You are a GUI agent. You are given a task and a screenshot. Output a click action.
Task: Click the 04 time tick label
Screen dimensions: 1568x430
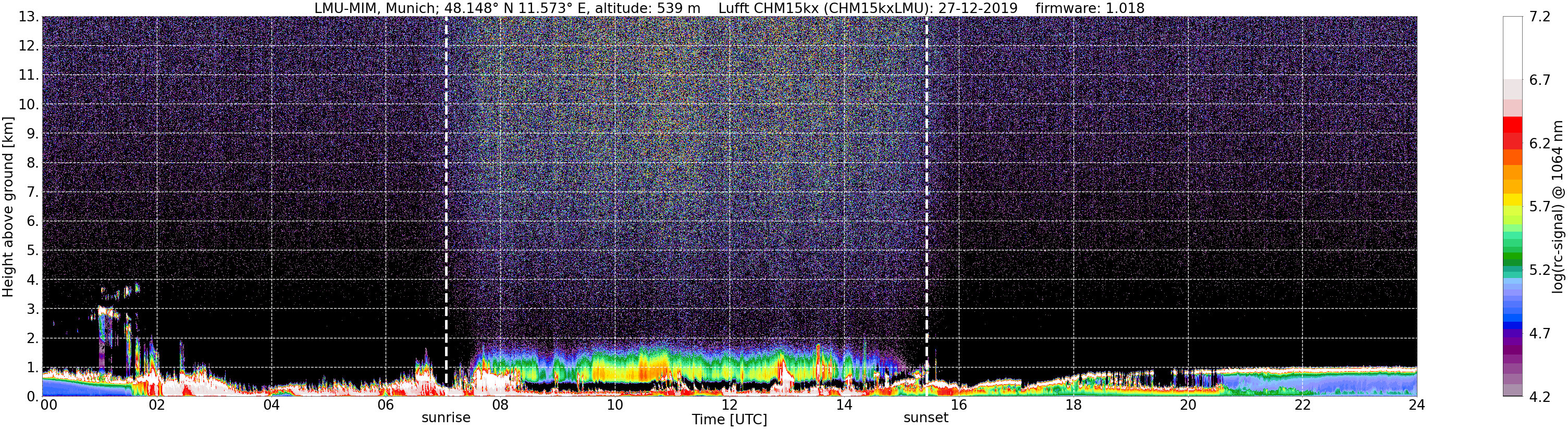coord(271,405)
